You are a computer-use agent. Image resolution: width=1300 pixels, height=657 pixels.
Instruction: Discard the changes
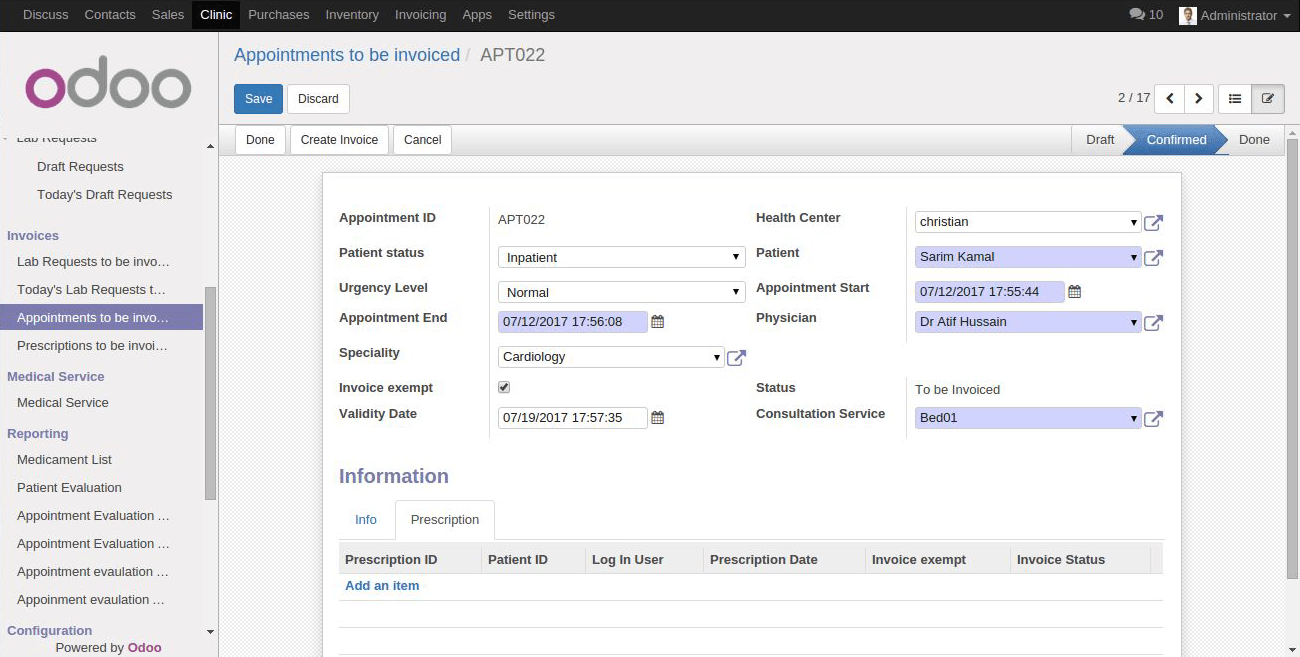[318, 99]
